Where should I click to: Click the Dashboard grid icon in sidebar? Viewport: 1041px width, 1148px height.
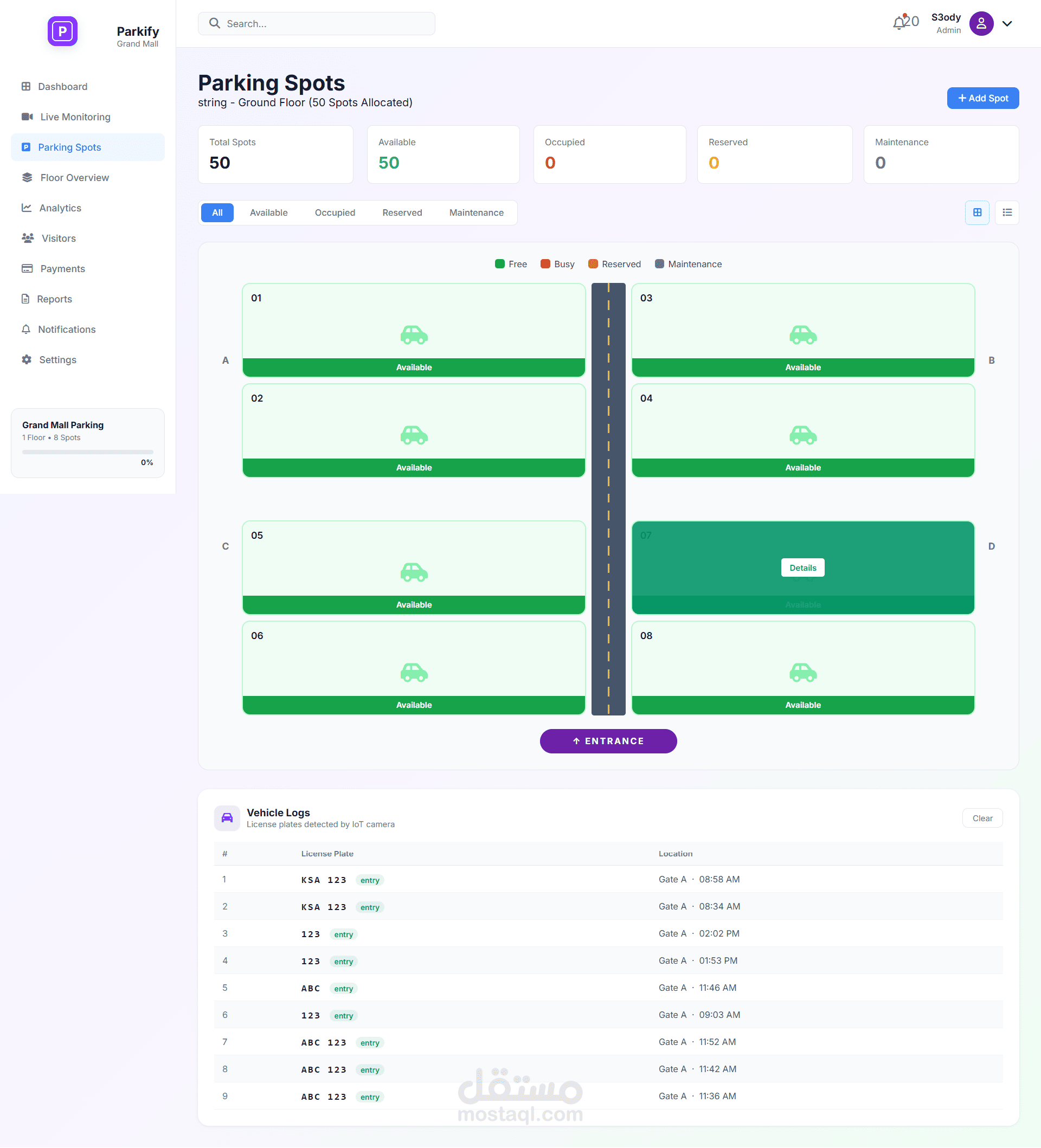25,87
